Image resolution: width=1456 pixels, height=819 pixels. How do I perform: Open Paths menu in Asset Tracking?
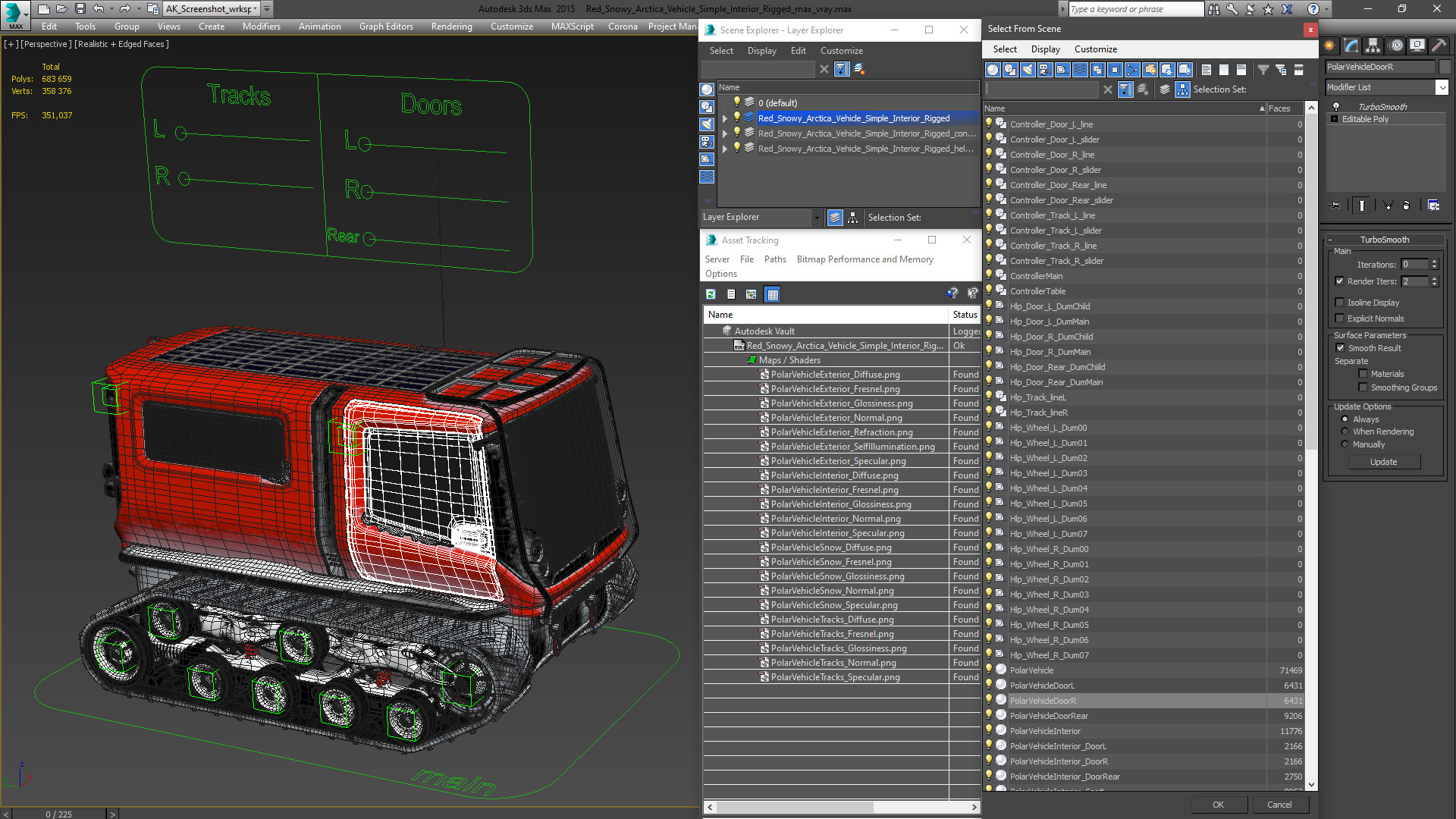775,259
